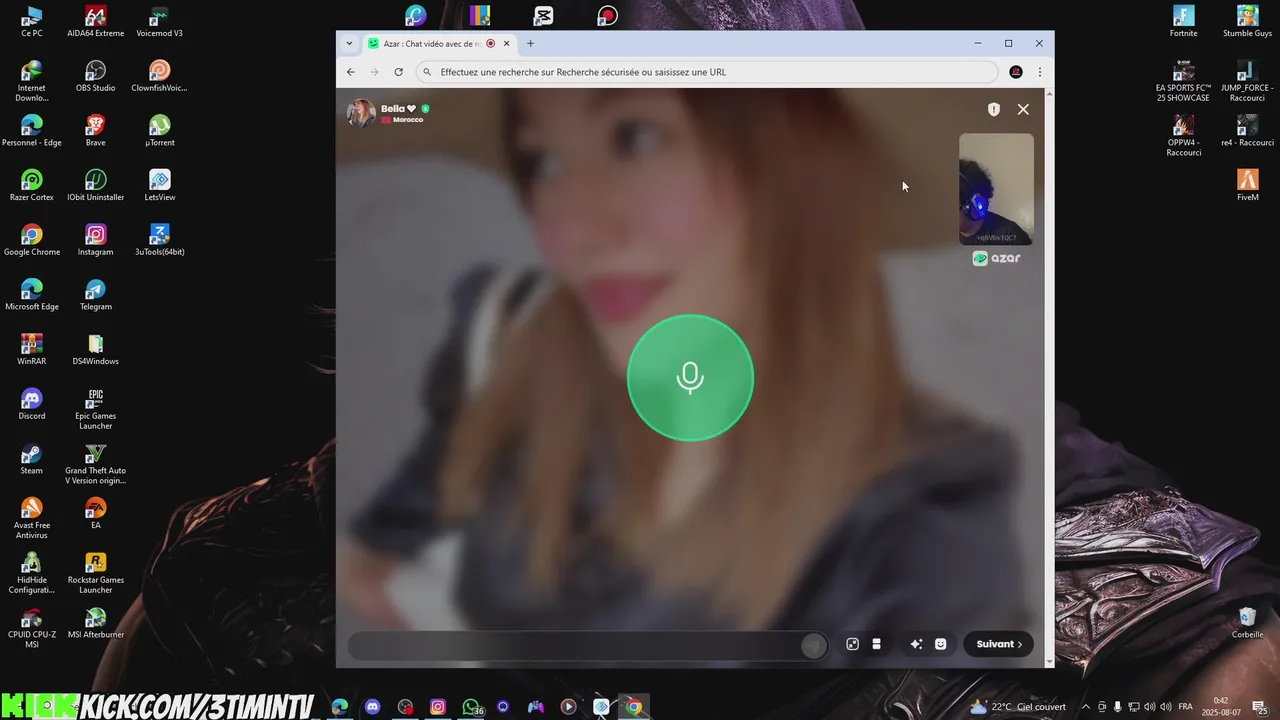1280x720 pixels.
Task: Open Avast Free Antivirus desktop icon
Action: point(32,518)
